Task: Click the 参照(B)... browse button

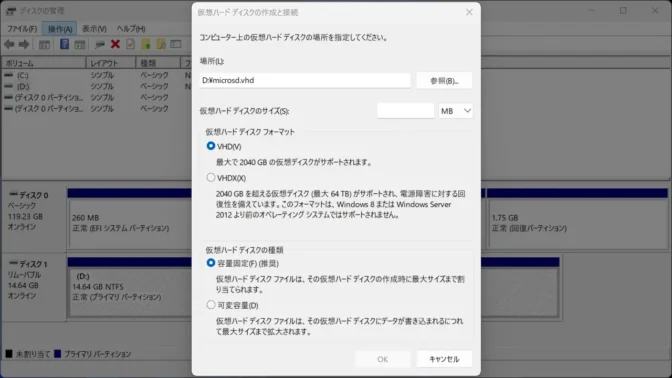Action: tap(444, 81)
